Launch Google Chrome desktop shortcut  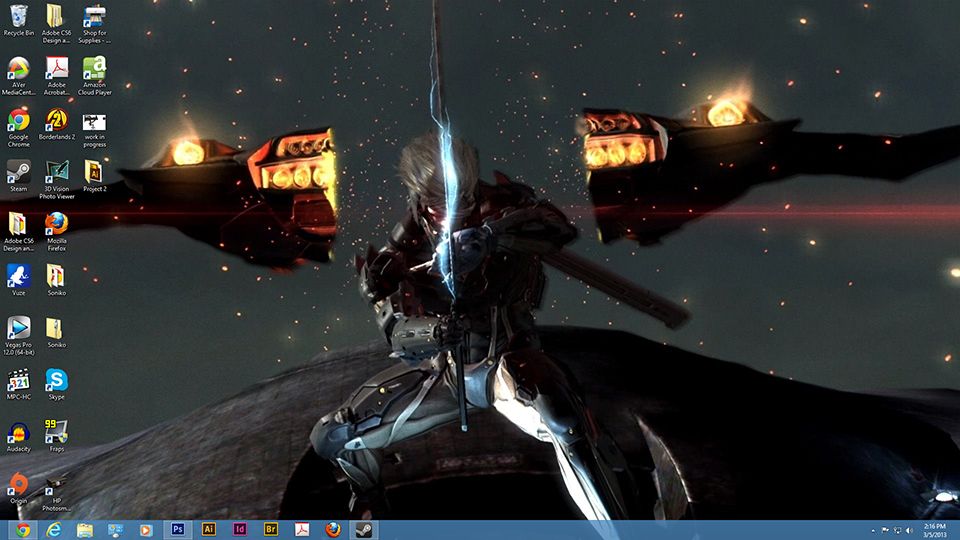18,128
